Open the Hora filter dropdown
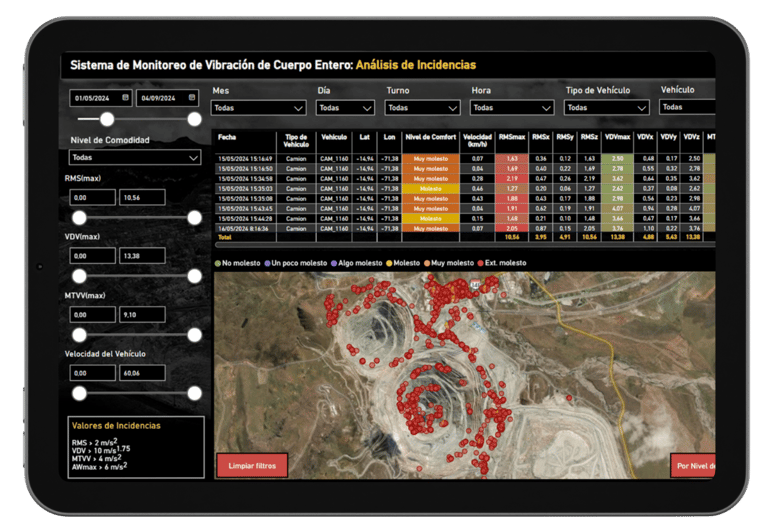The height and width of the screenshot is (527, 768). point(512,108)
